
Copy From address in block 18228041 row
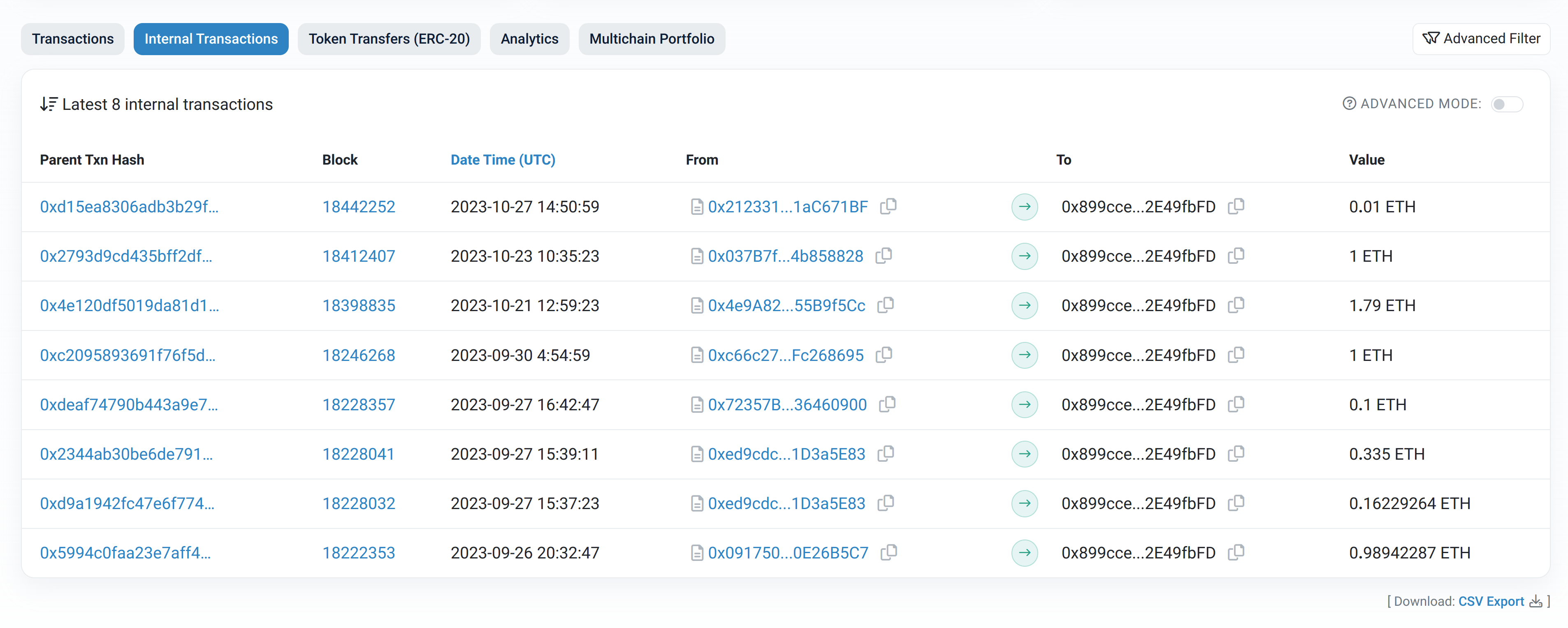pos(886,453)
